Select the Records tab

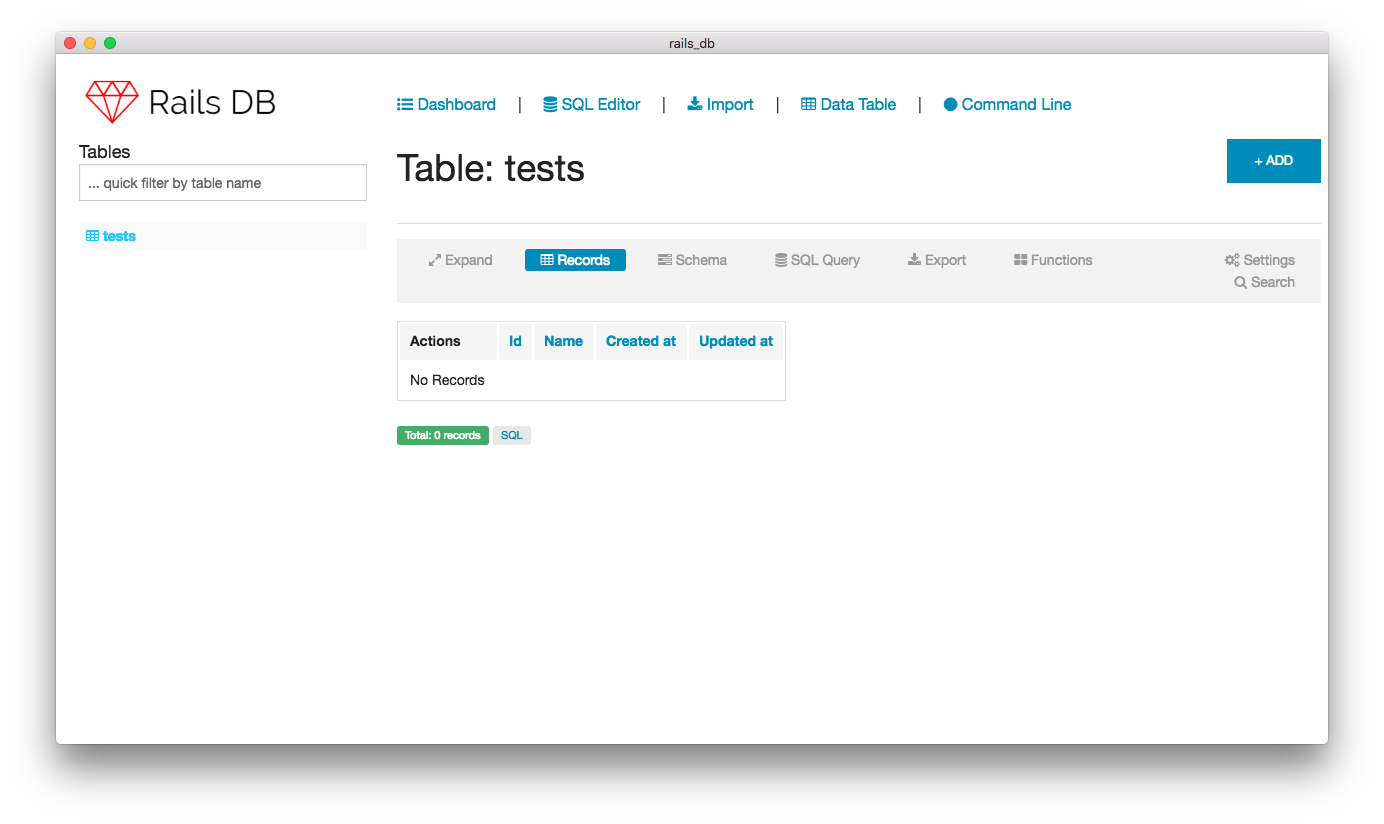pos(575,260)
